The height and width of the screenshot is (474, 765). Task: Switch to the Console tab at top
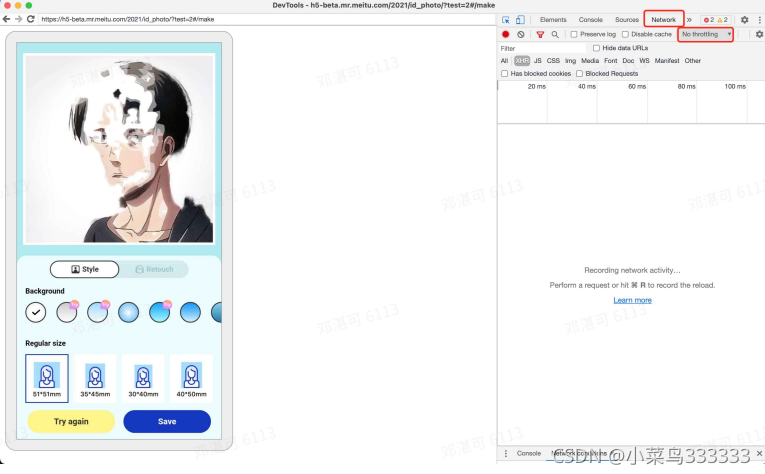(590, 20)
